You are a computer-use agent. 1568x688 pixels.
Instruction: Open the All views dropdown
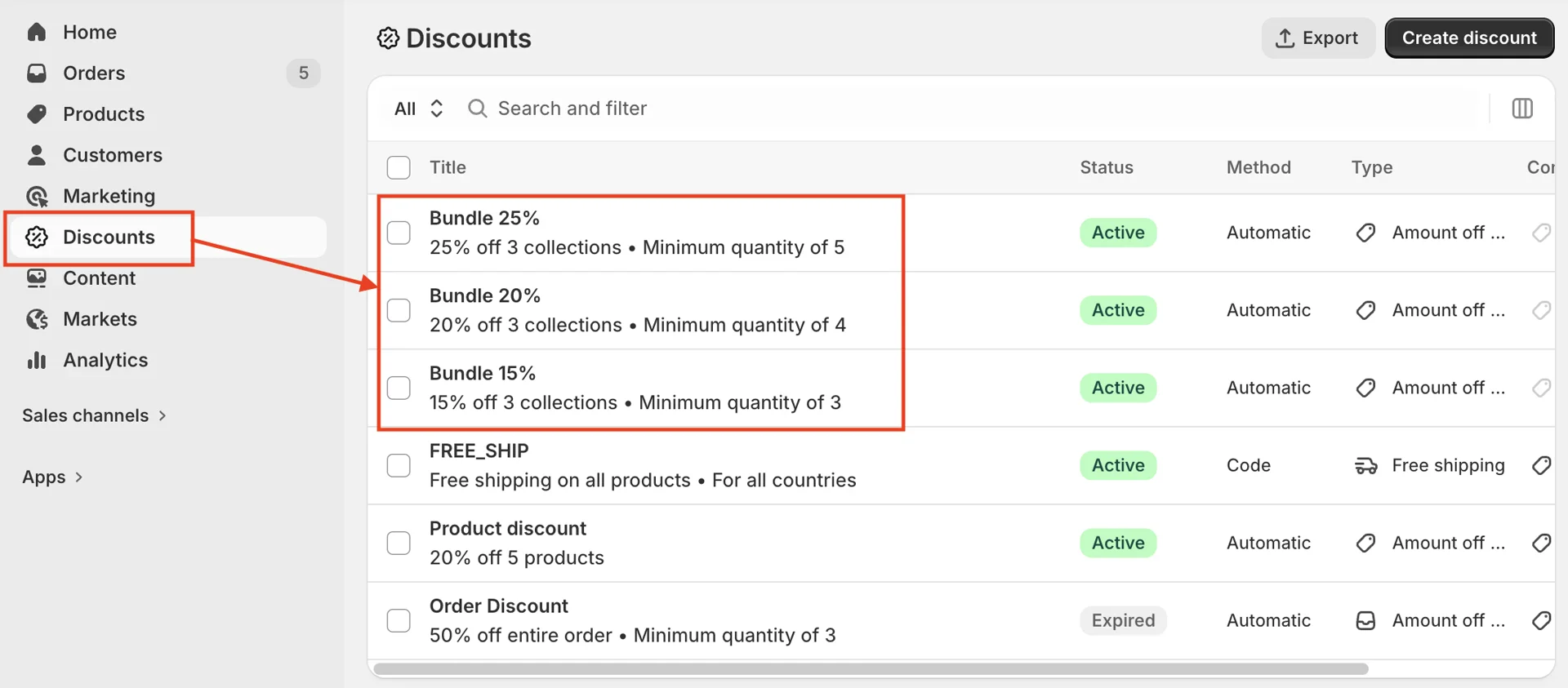tap(418, 109)
